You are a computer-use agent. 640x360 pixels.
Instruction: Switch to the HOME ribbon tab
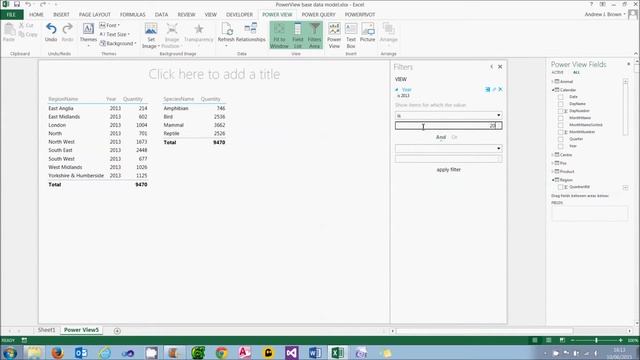point(36,15)
